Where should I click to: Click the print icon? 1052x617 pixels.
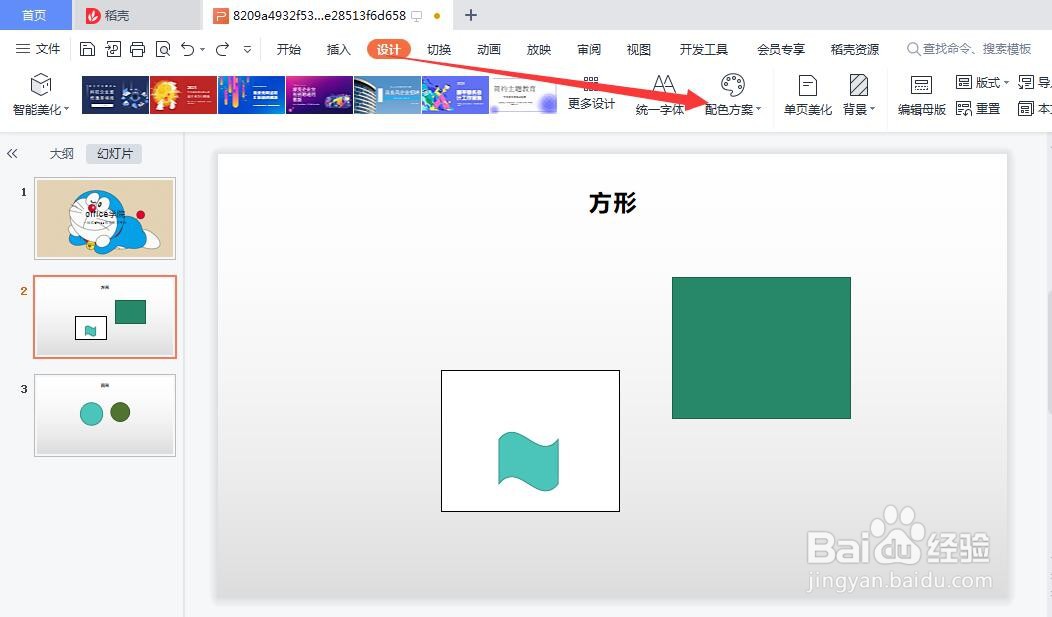[137, 48]
